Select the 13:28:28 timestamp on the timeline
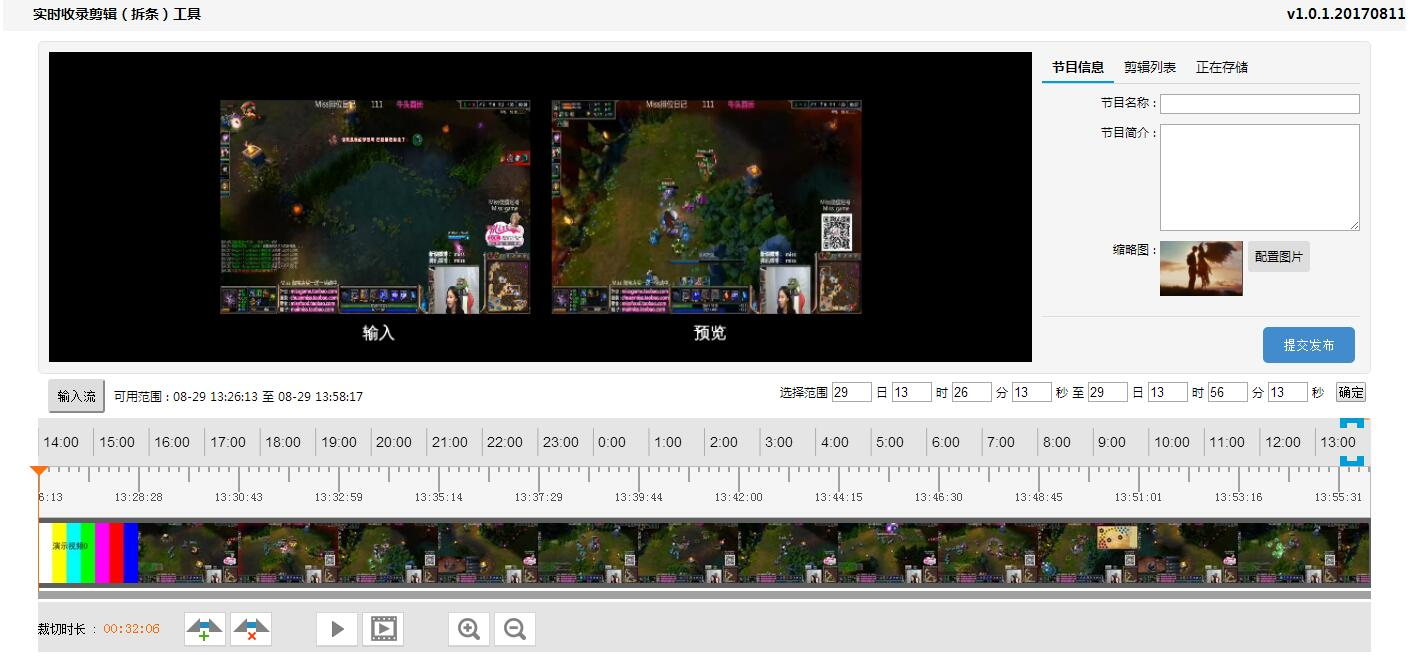 (138, 497)
